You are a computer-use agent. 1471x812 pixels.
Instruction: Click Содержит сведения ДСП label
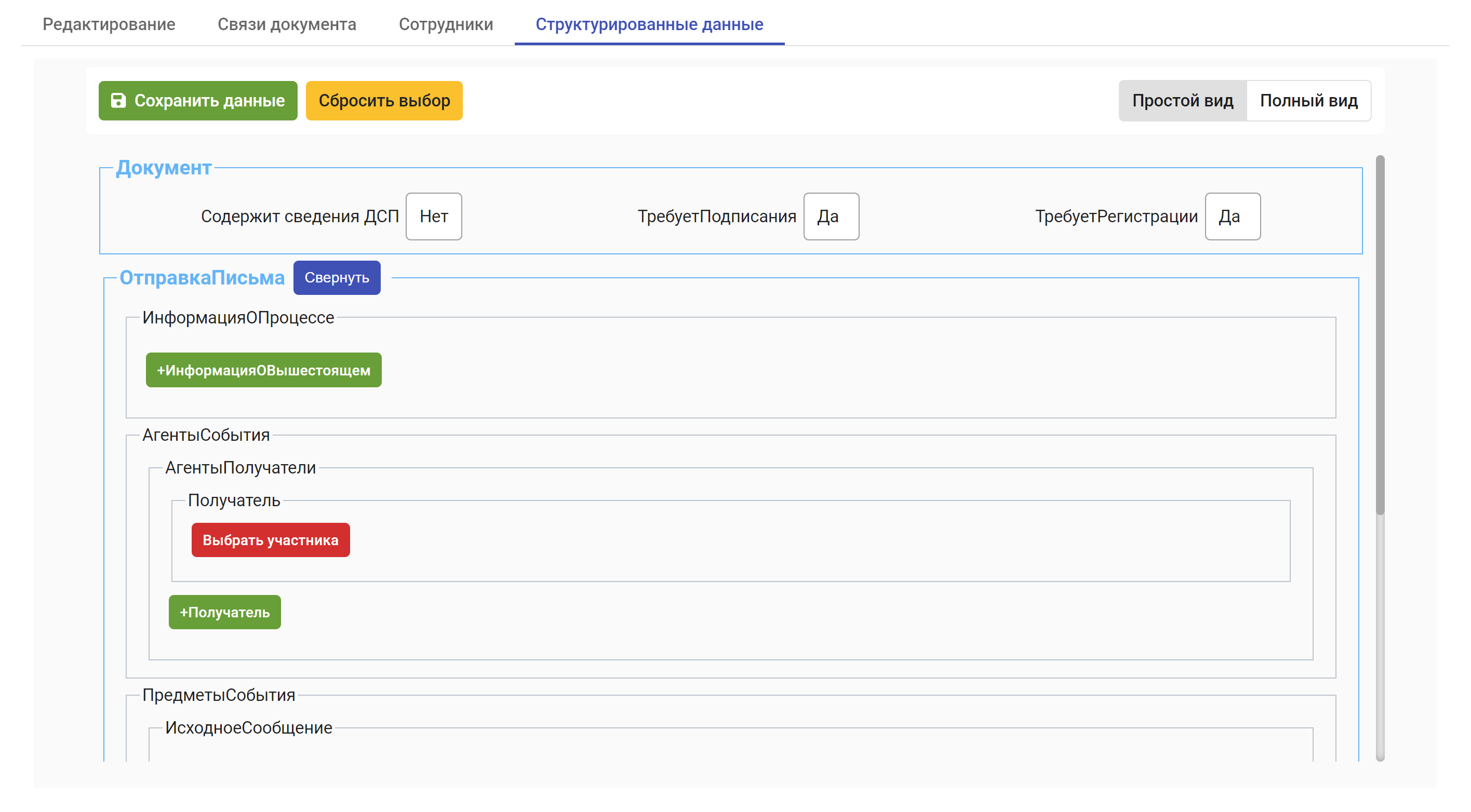[300, 216]
